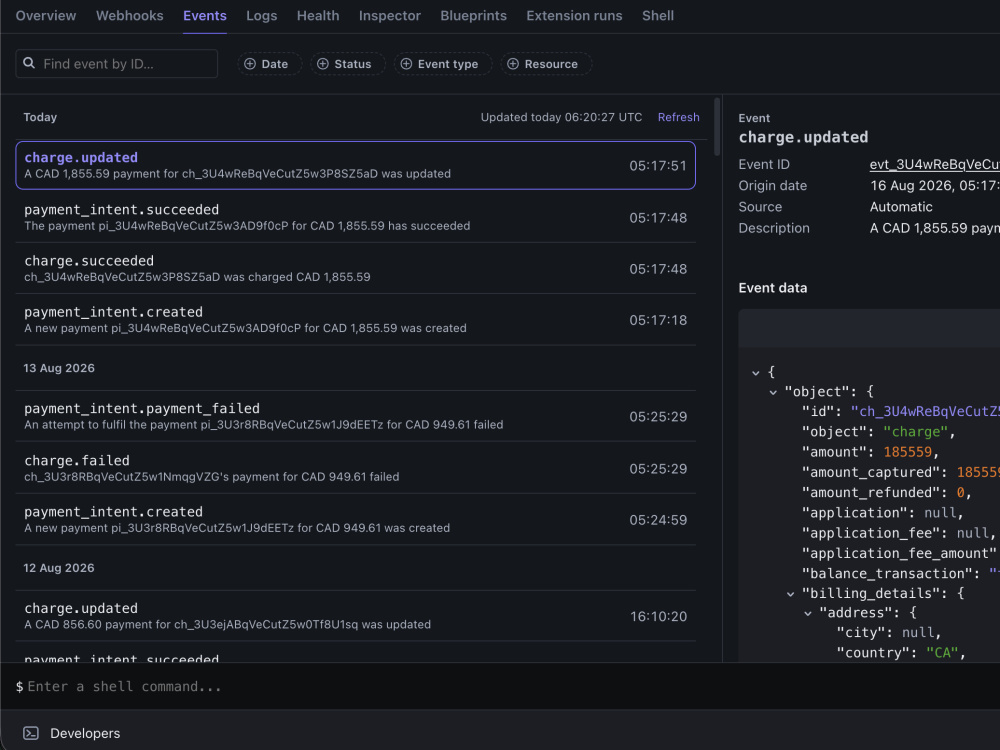
Task: Select payment_intent.created event at 05:17:18
Action: 355,320
